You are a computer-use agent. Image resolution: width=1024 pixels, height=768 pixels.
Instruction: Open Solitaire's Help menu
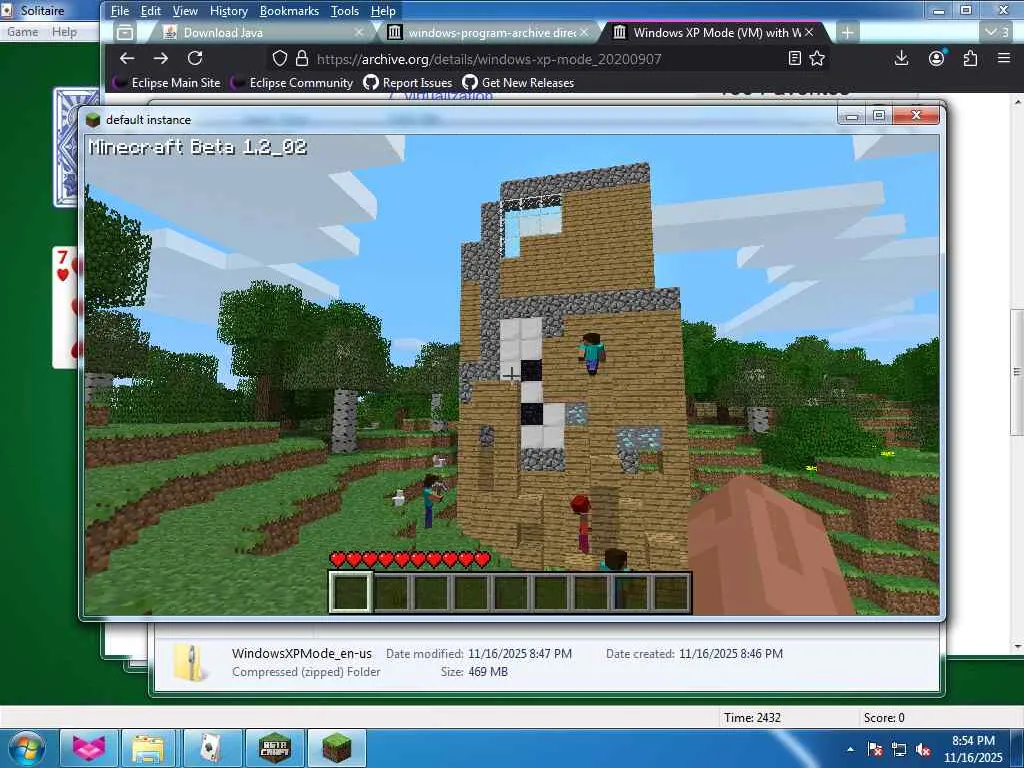[64, 32]
